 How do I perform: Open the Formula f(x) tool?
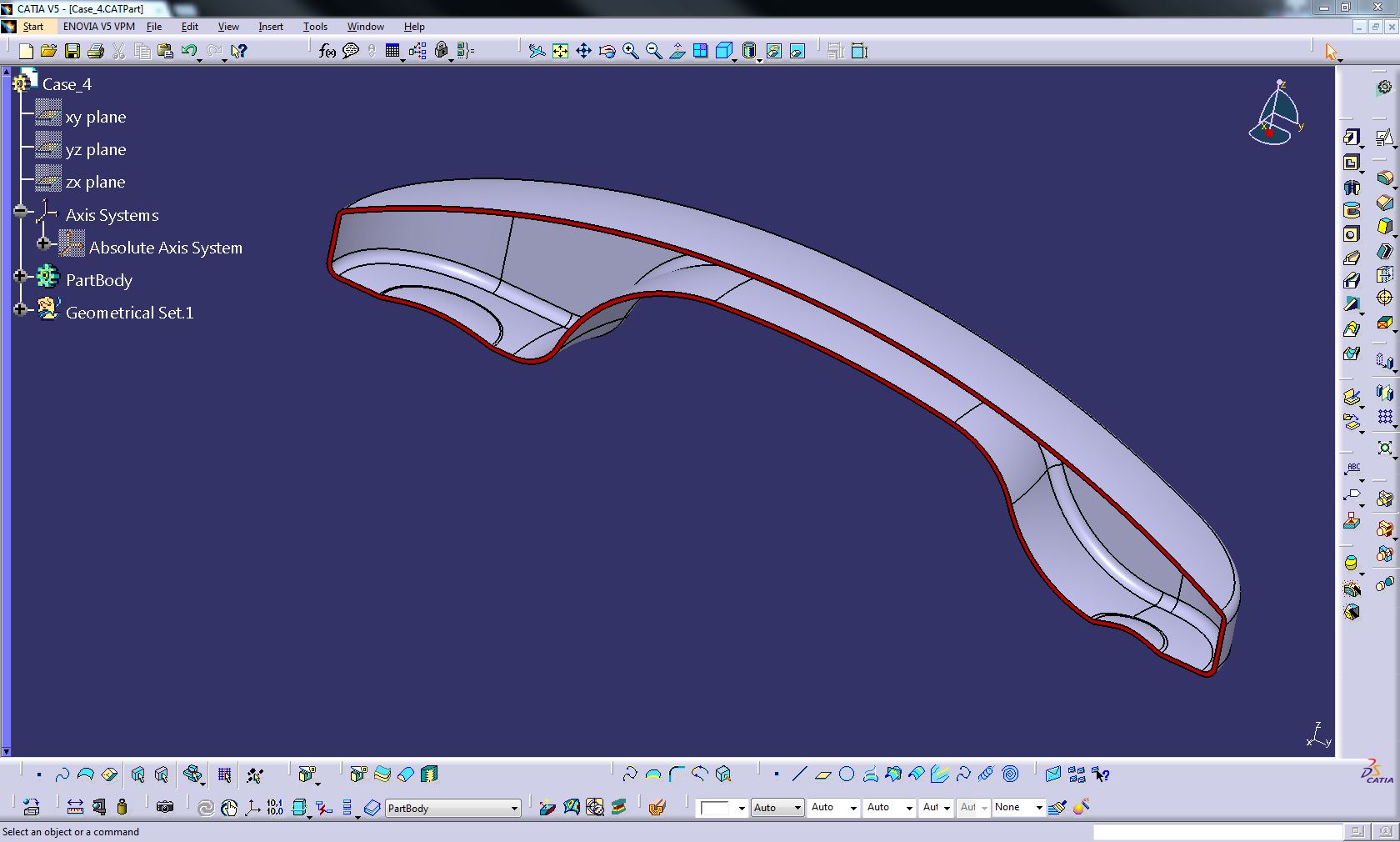[327, 52]
